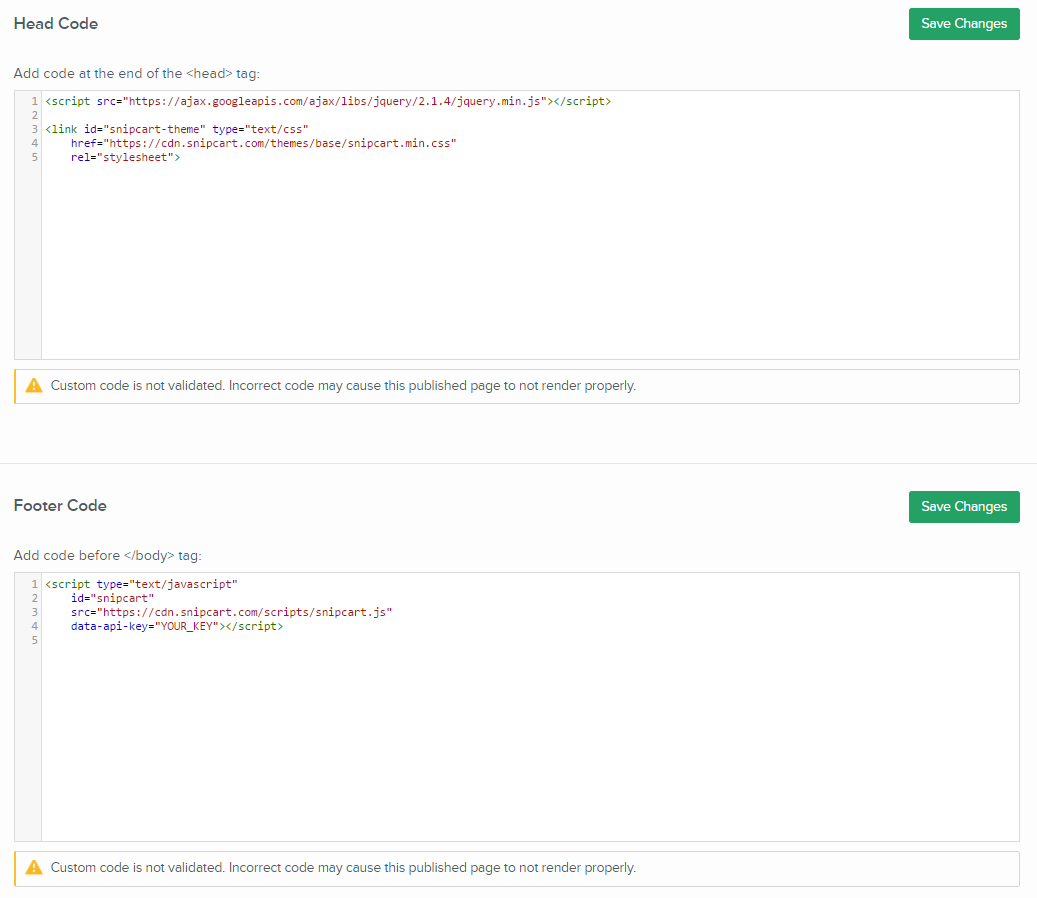
Task: Select the snipcart-theme link tag line
Action: pyautogui.click(x=177, y=129)
